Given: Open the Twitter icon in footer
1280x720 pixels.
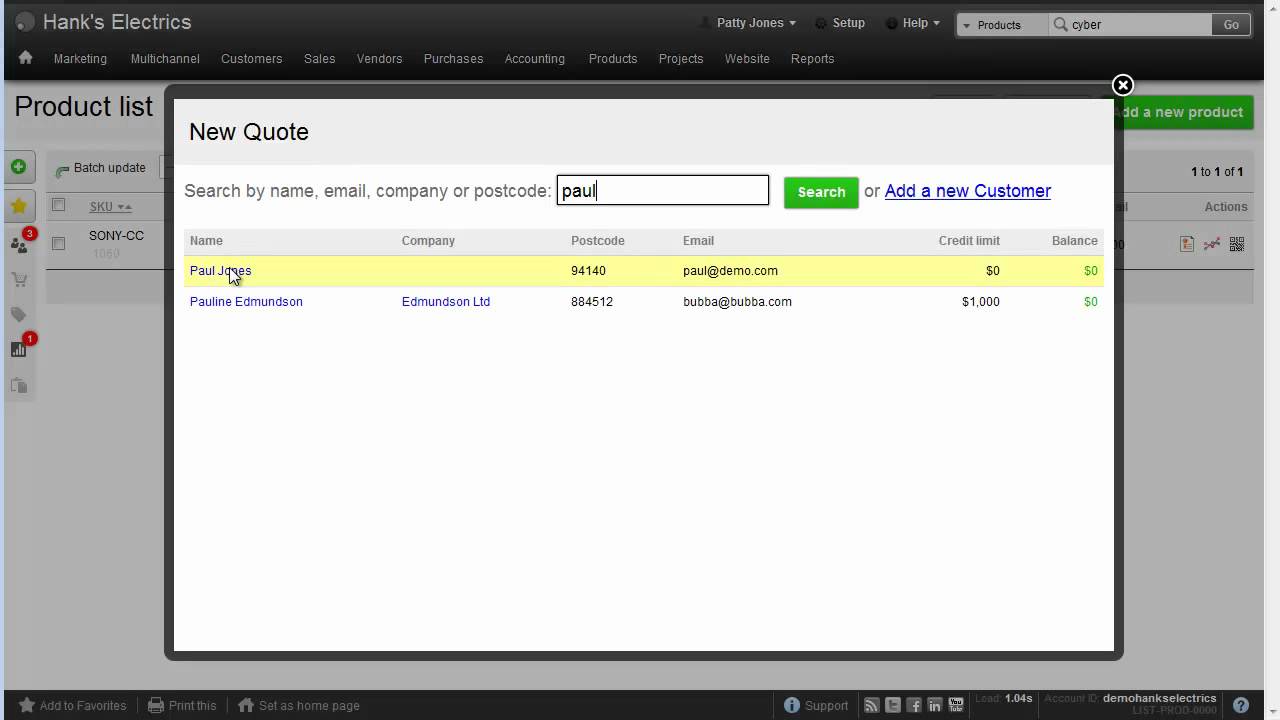Looking at the screenshot, I should (893, 705).
